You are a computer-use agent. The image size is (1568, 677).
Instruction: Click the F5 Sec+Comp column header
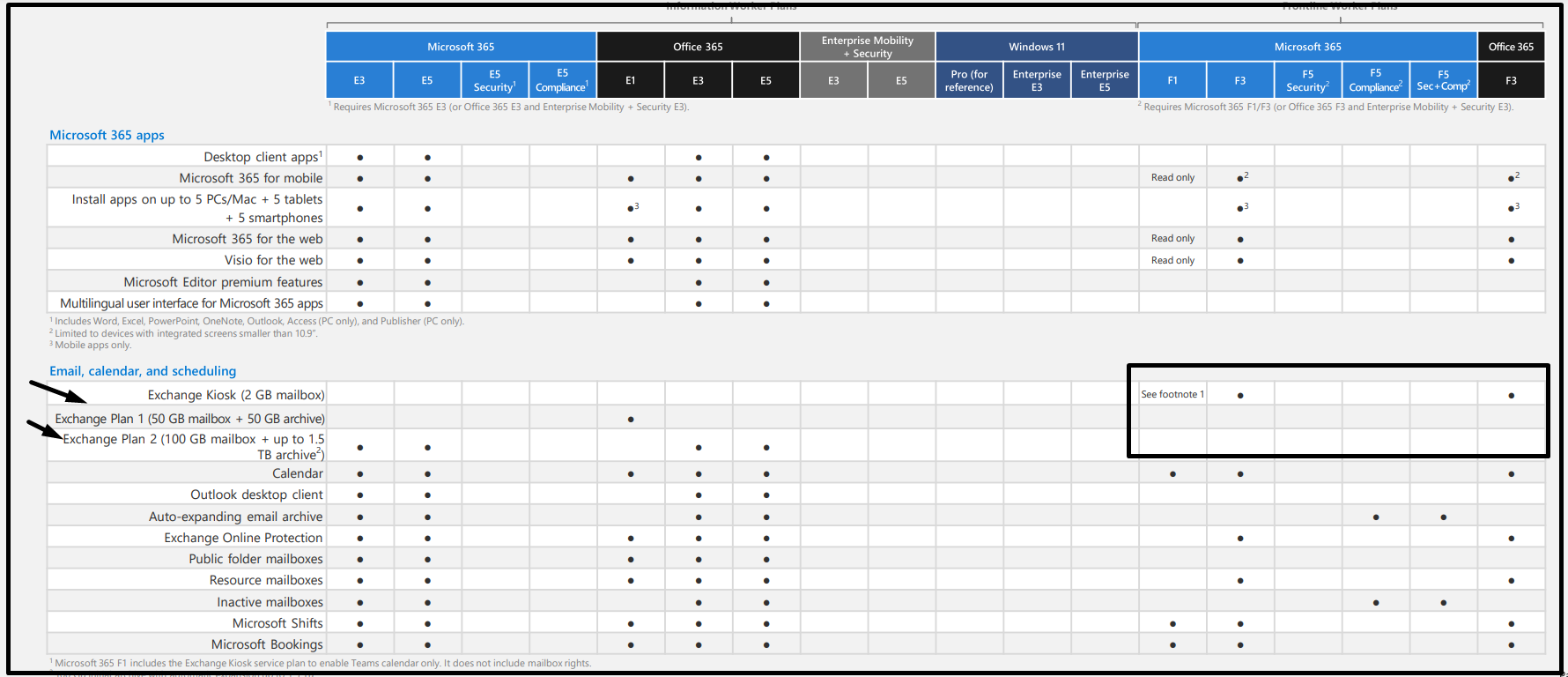pos(1444,80)
